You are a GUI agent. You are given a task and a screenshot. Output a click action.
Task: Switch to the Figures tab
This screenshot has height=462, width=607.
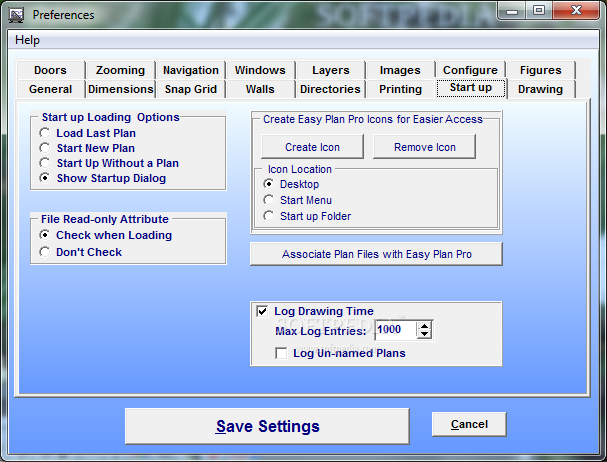coord(540,70)
